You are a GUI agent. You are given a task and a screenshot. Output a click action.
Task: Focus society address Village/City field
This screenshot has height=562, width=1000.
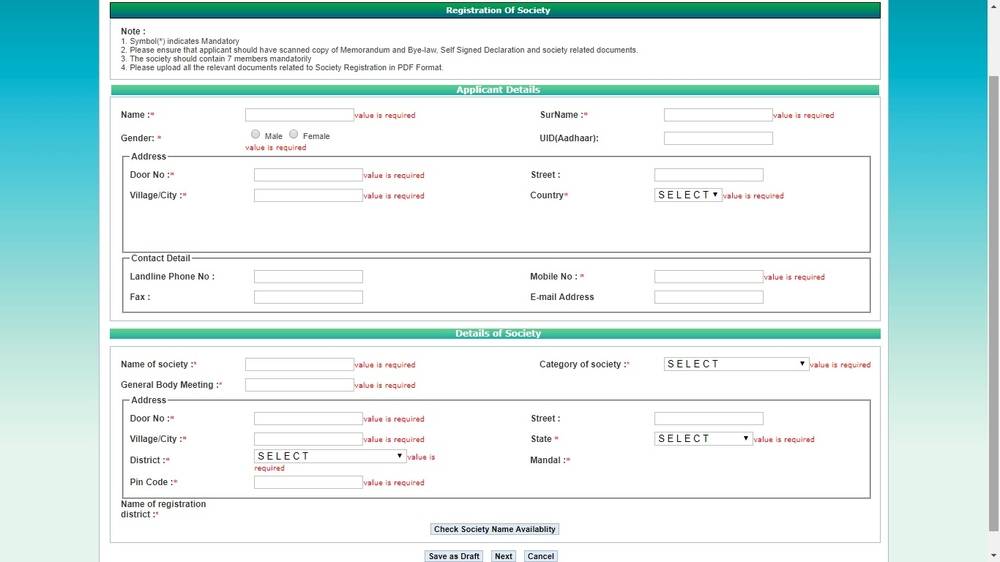click(x=308, y=439)
